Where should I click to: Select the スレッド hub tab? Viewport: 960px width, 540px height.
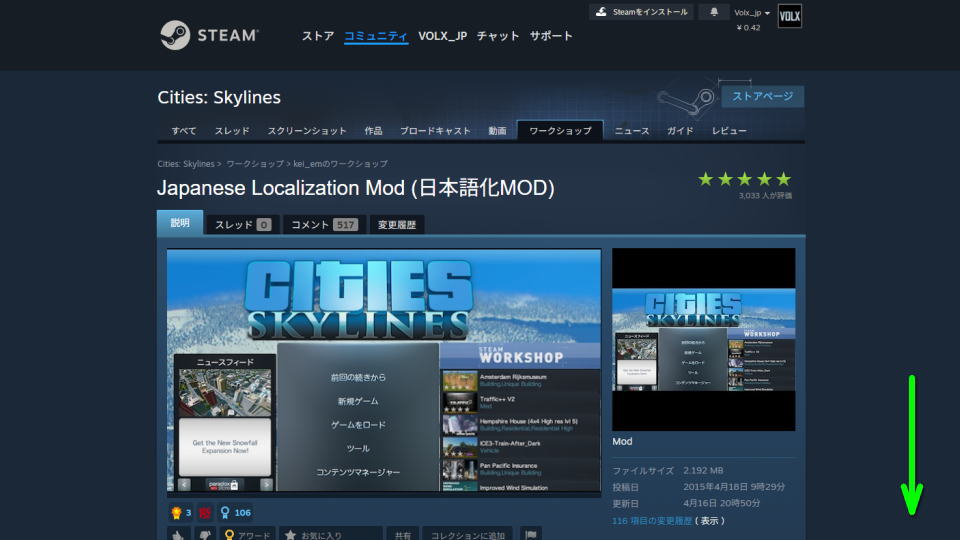[x=232, y=131]
